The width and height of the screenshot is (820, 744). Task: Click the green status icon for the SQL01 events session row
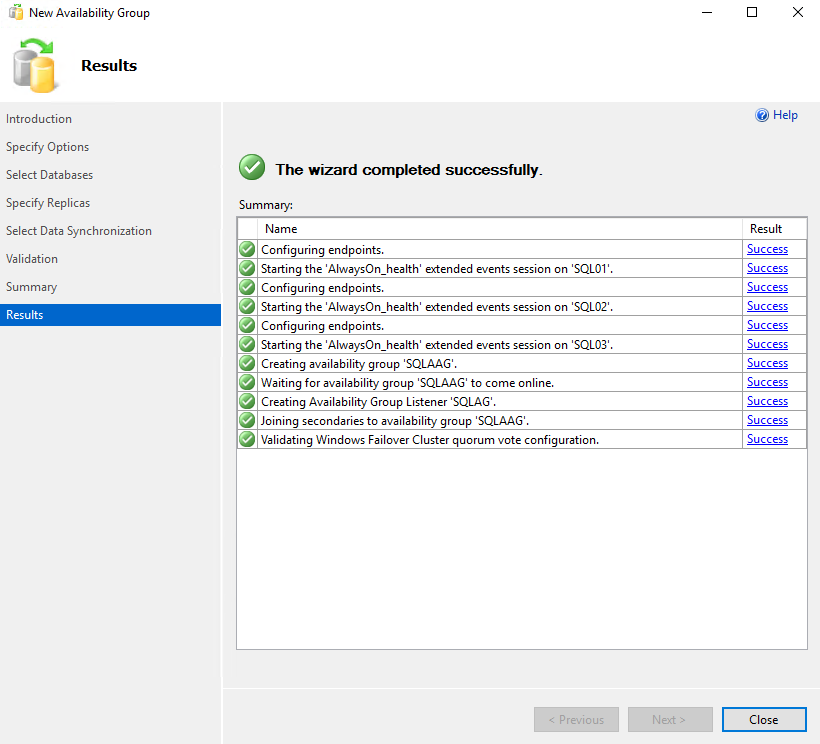(247, 268)
